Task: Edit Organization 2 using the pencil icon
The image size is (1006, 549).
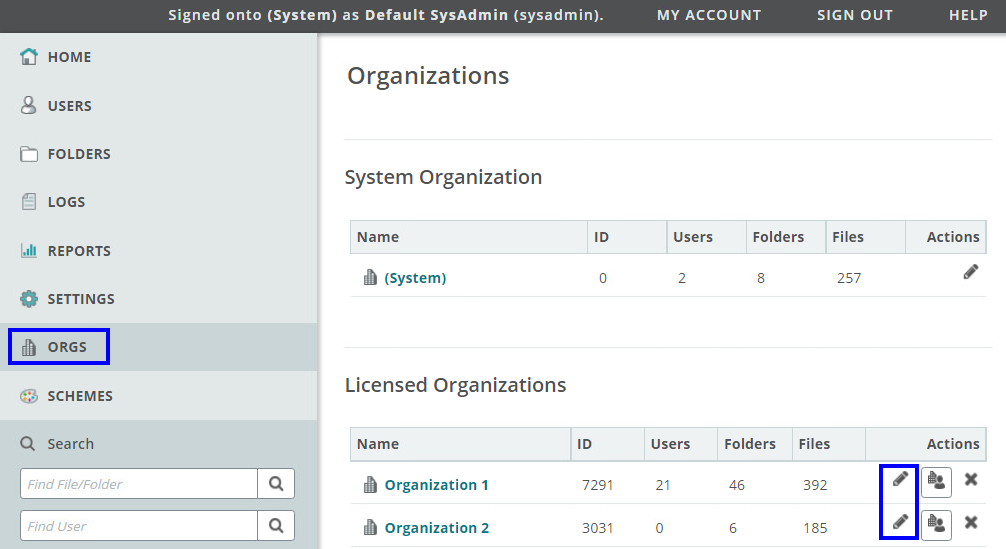Action: click(900, 522)
